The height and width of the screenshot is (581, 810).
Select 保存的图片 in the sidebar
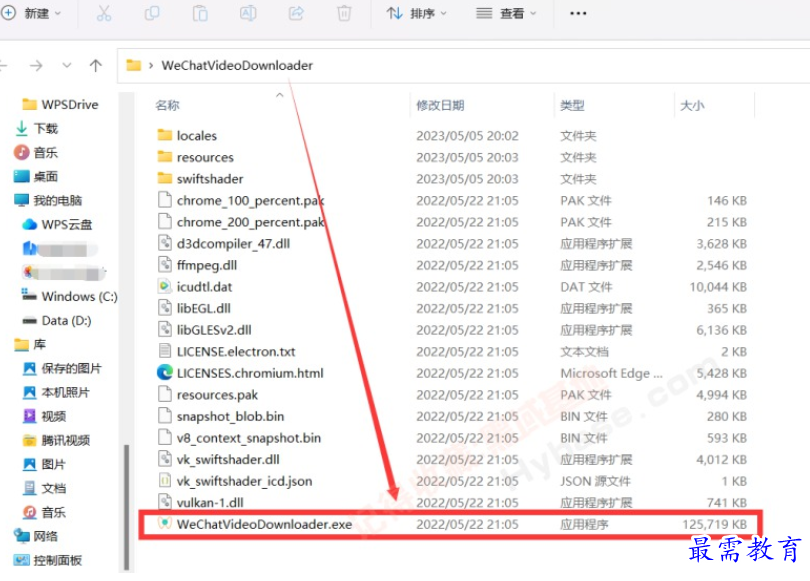click(x=62, y=368)
